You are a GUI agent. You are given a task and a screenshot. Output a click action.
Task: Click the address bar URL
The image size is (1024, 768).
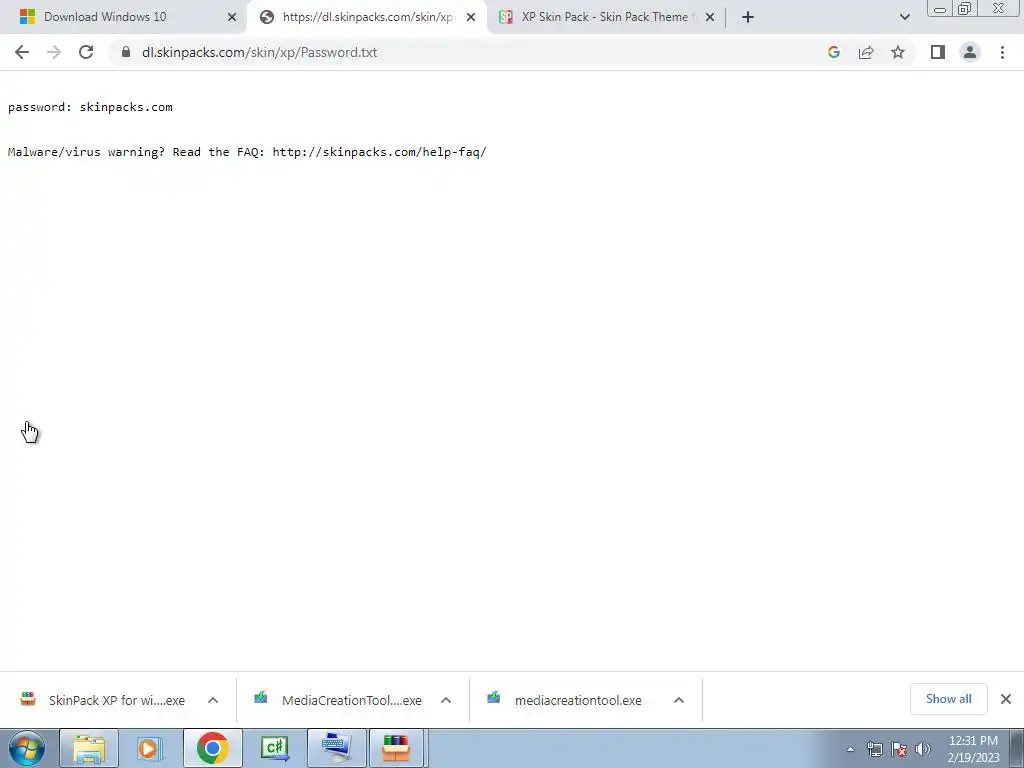pyautogui.click(x=259, y=52)
